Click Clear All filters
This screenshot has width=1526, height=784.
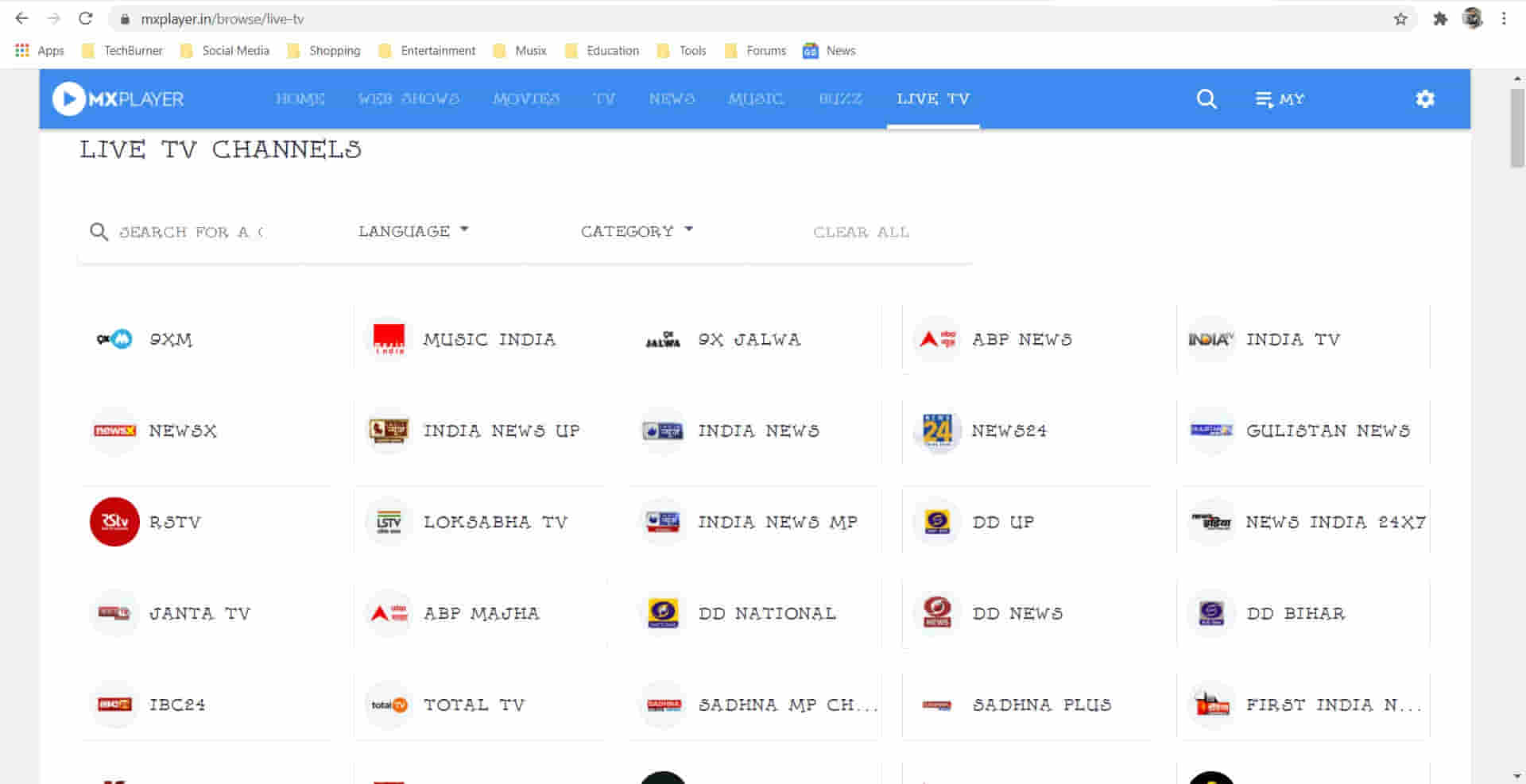pos(861,232)
